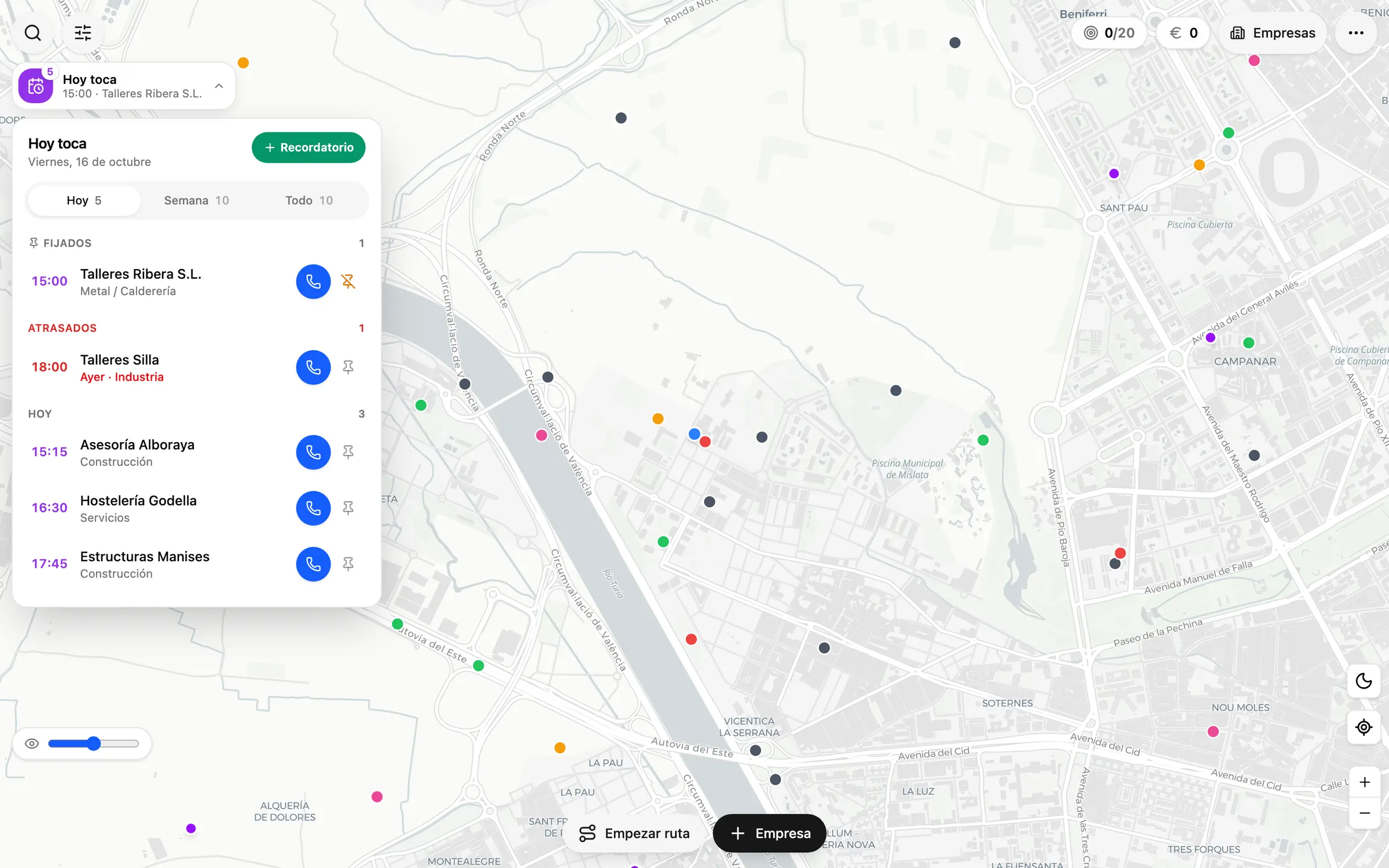Image resolution: width=1389 pixels, height=868 pixels.
Task: Collapse the Hoy toca panel chevron
Action: coord(219,86)
